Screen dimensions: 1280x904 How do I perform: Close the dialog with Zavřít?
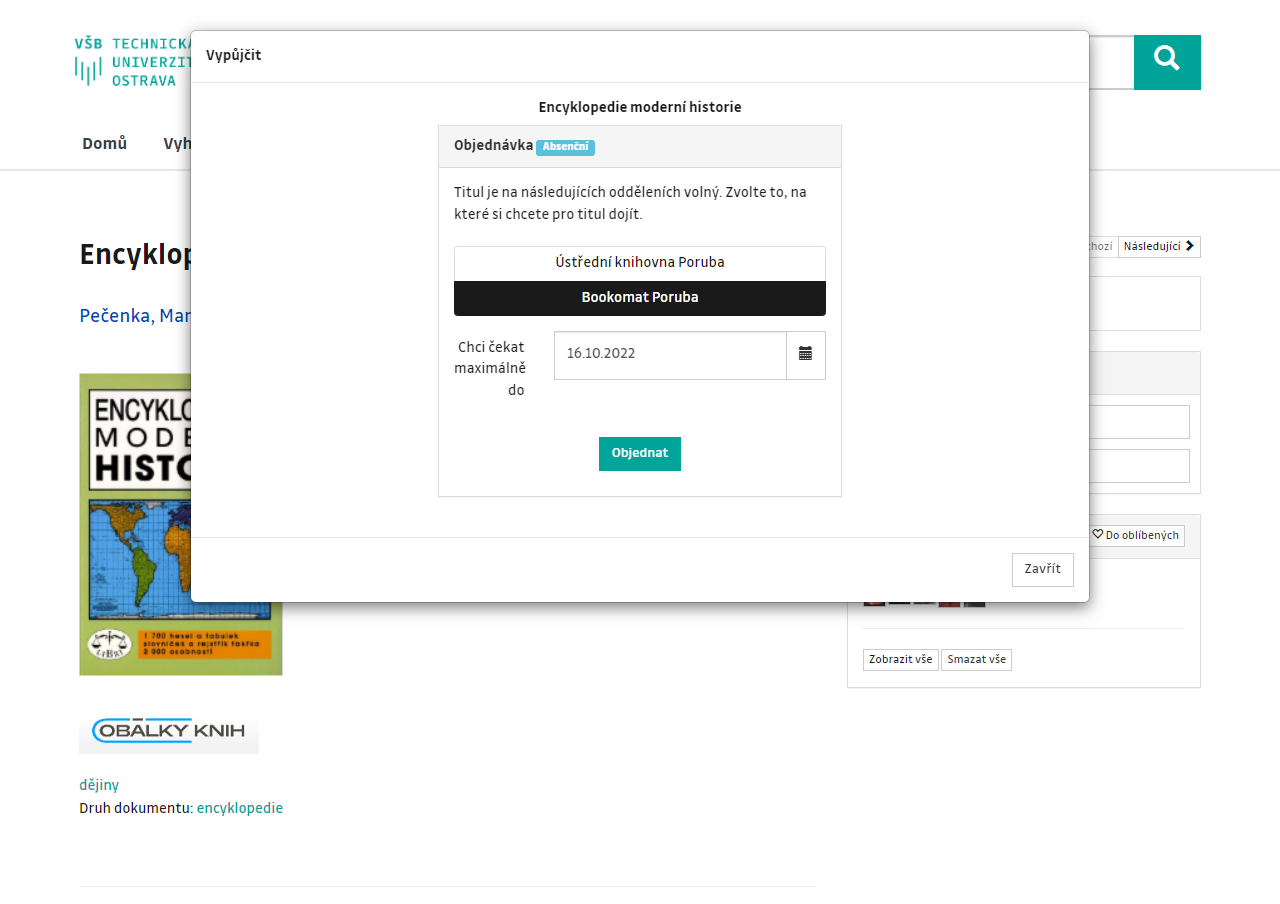point(1042,569)
